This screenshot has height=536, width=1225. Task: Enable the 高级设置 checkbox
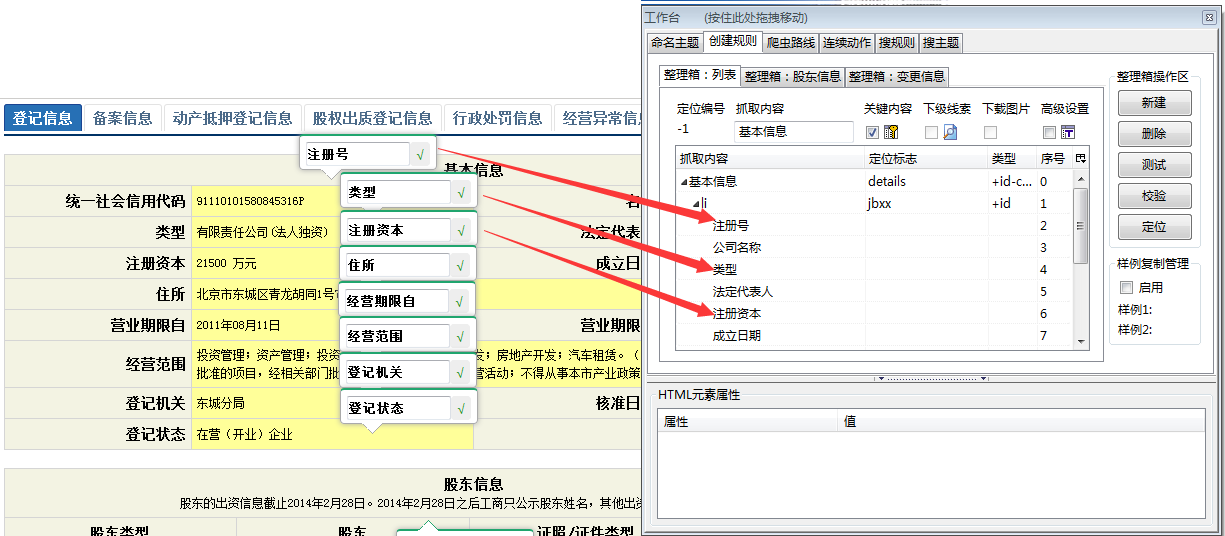(1049, 133)
